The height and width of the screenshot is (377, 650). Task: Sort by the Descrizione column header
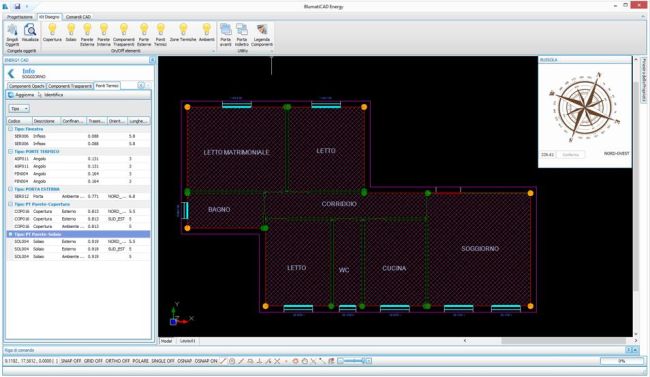[46, 121]
